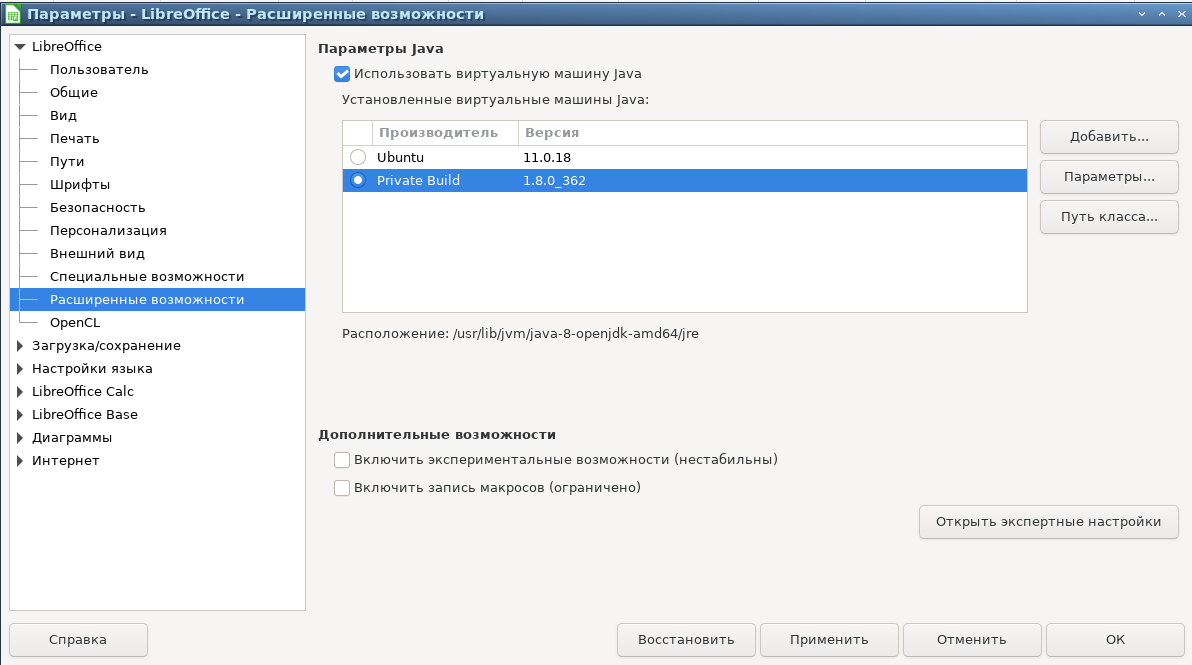Open the Шрифты settings page
1192x665 pixels.
pos(80,185)
